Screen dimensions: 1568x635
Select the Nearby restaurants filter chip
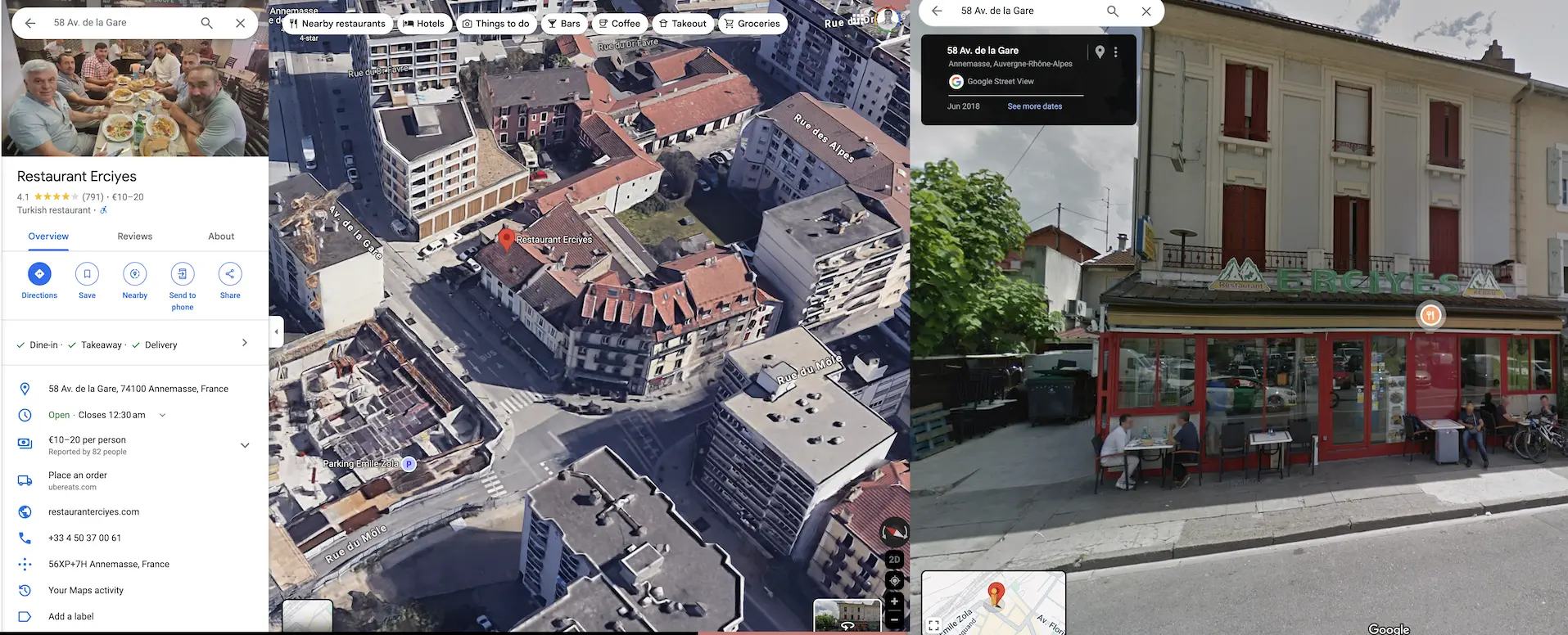coord(337,24)
